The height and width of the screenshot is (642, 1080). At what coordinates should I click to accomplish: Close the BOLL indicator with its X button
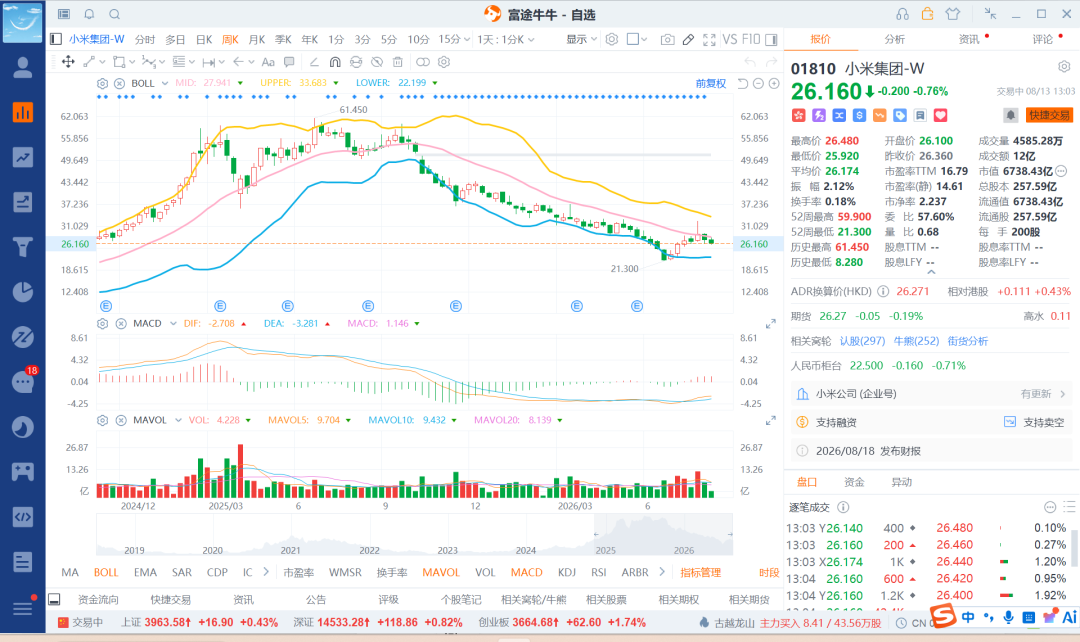click(119, 83)
